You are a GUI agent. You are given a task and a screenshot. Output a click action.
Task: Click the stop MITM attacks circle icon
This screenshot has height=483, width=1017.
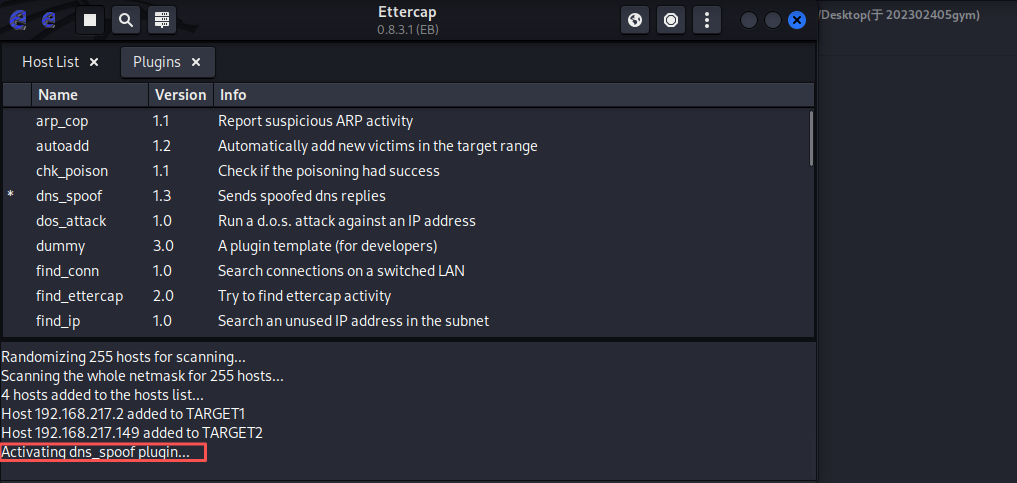671,19
